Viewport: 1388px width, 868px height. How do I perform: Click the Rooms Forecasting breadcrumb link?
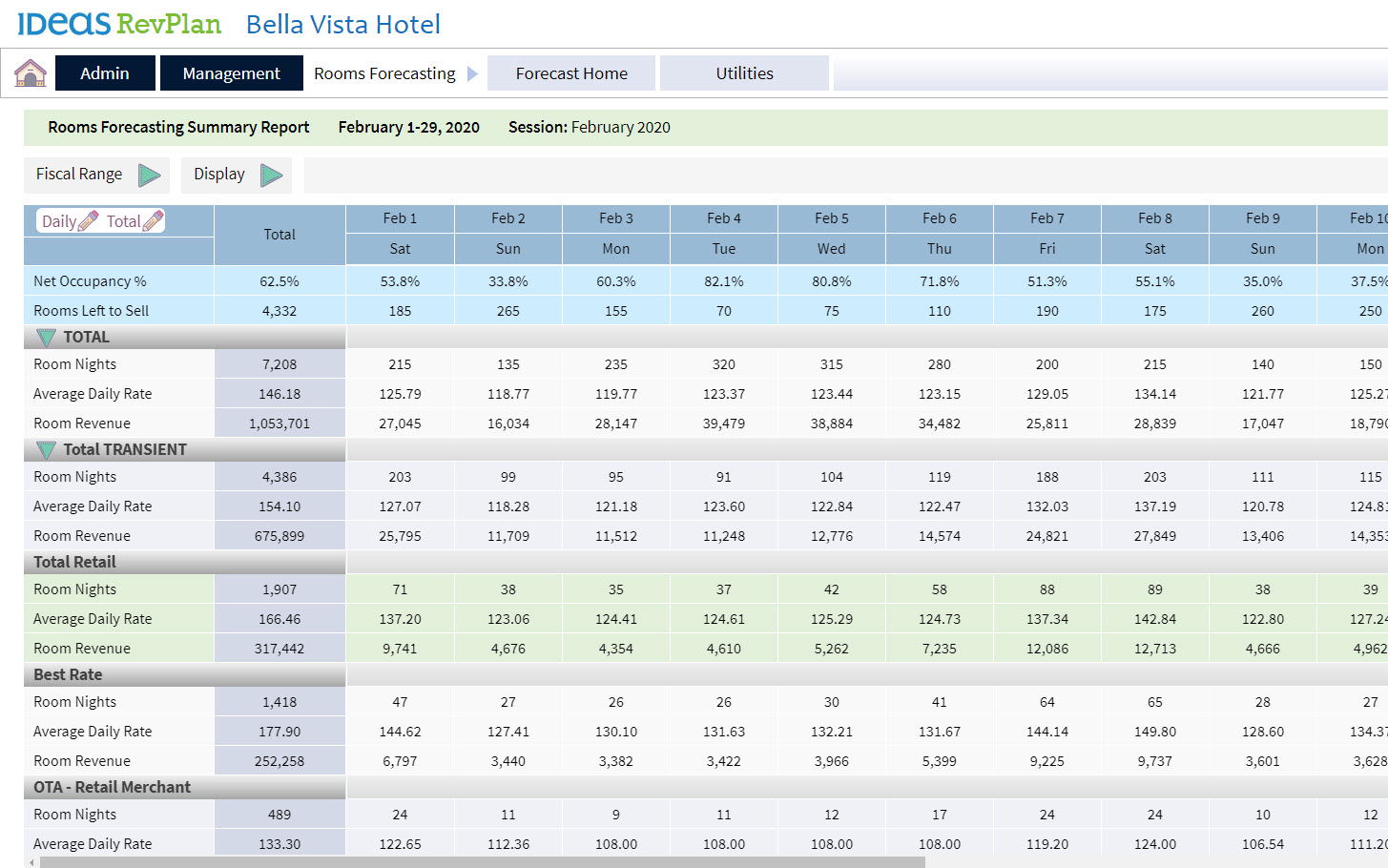pos(384,73)
